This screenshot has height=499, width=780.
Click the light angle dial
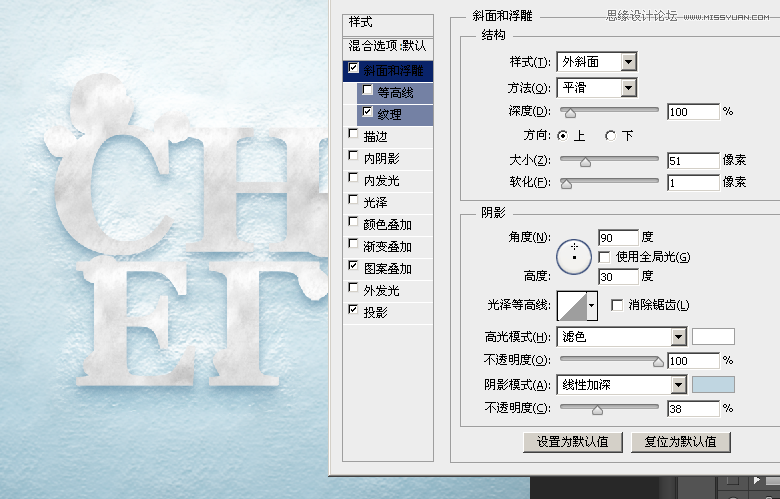(x=574, y=255)
